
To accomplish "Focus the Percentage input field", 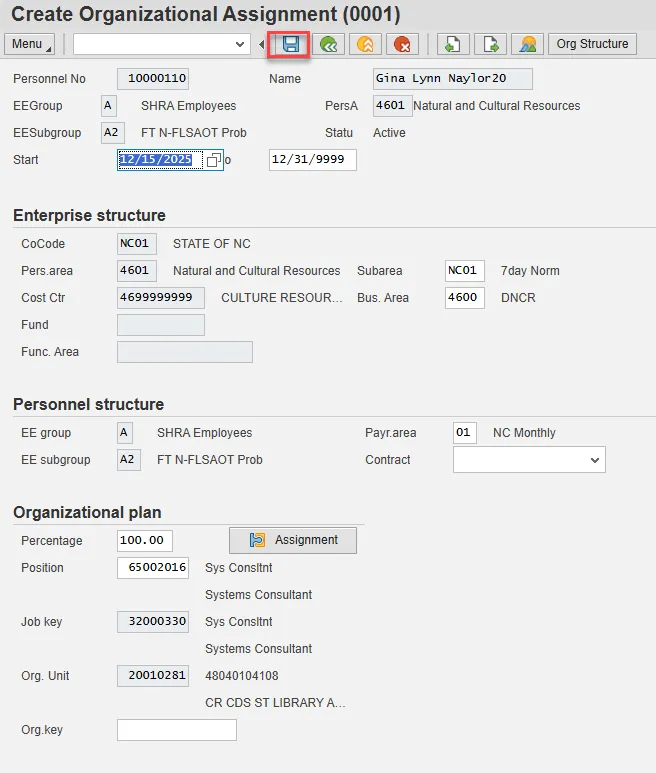I will coord(145,541).
